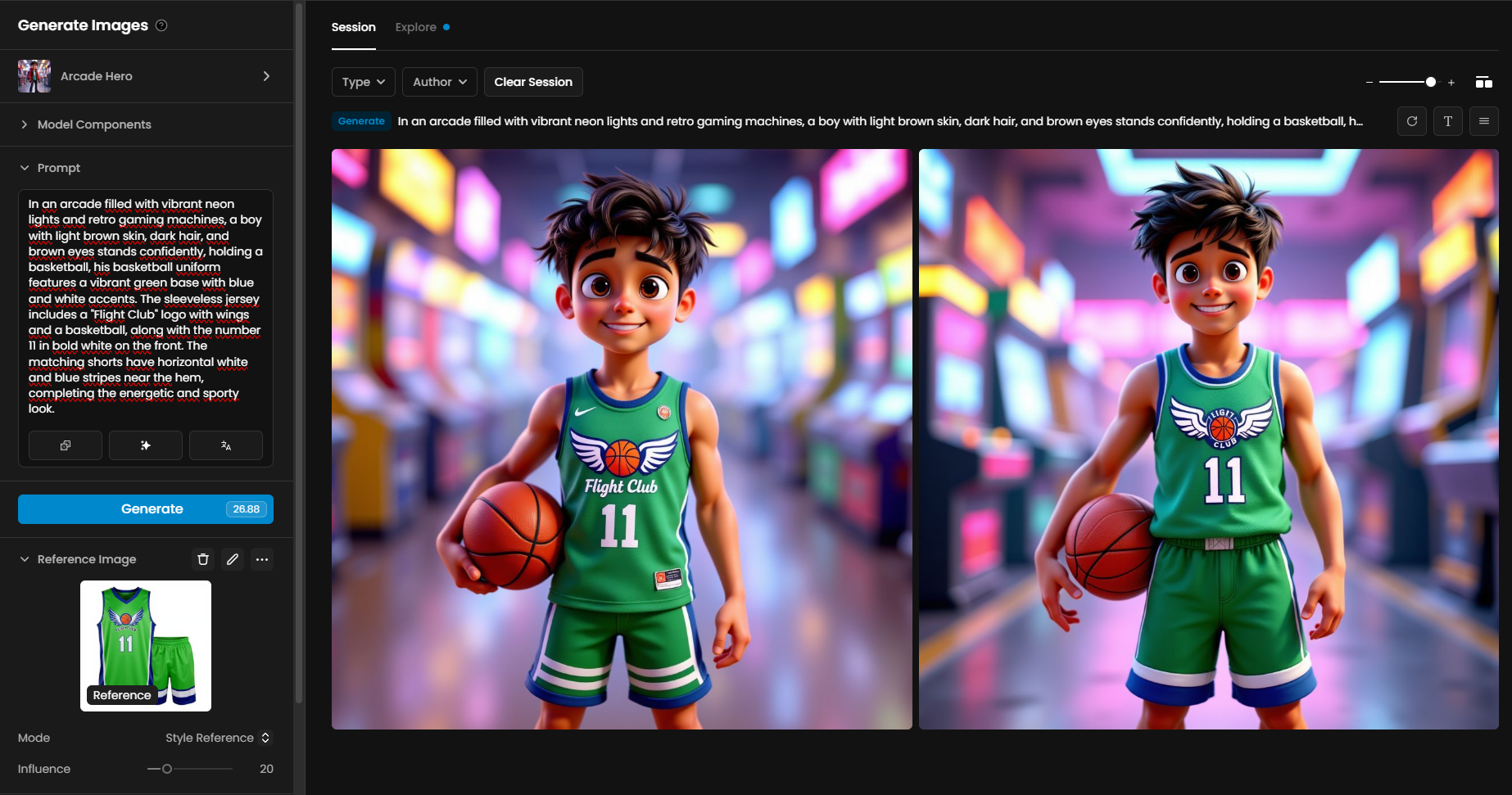Click the plus zoom-in icon
1512x795 pixels.
pyautogui.click(x=1451, y=82)
